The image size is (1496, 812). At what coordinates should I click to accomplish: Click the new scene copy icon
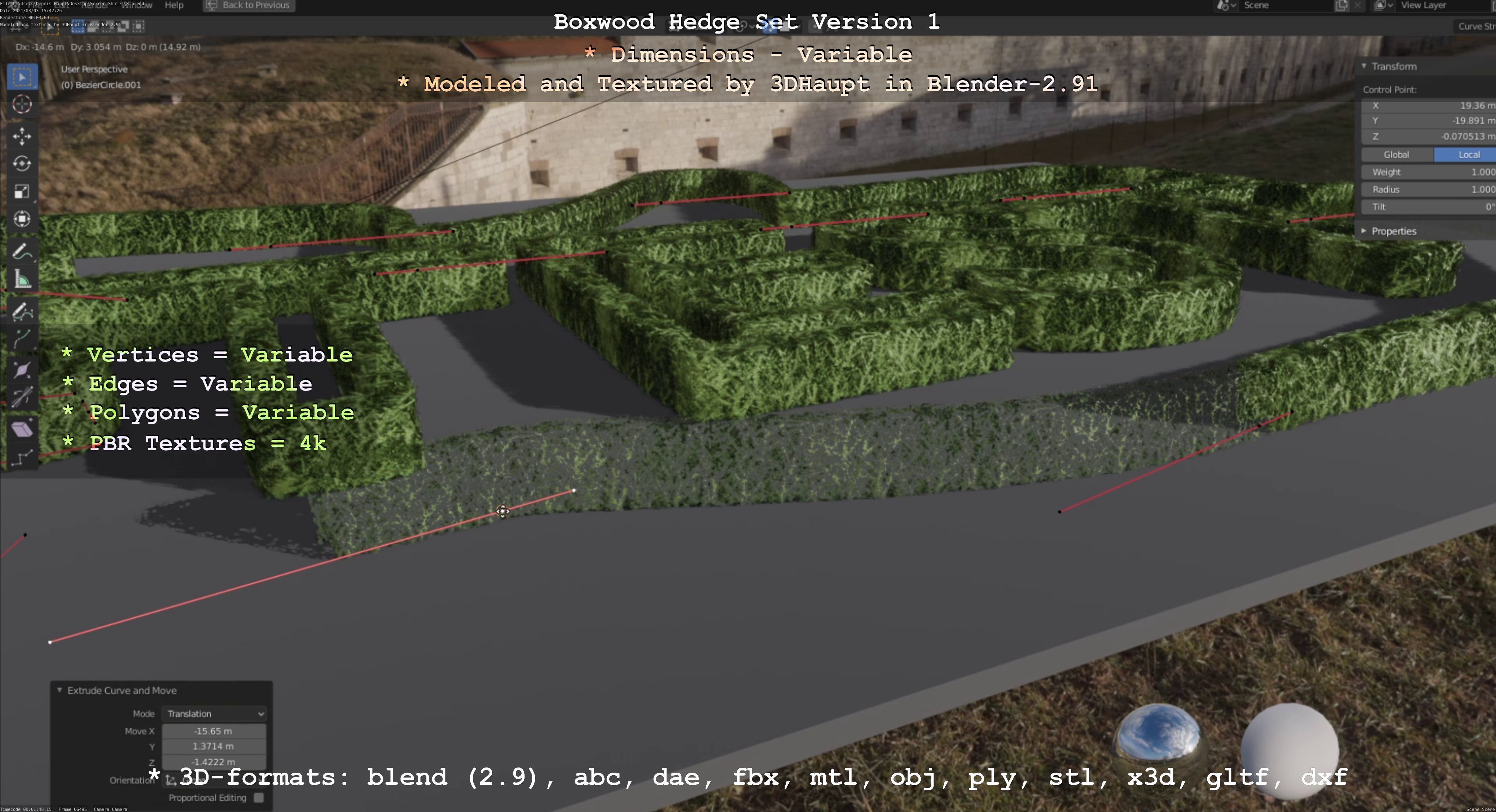click(1342, 5)
